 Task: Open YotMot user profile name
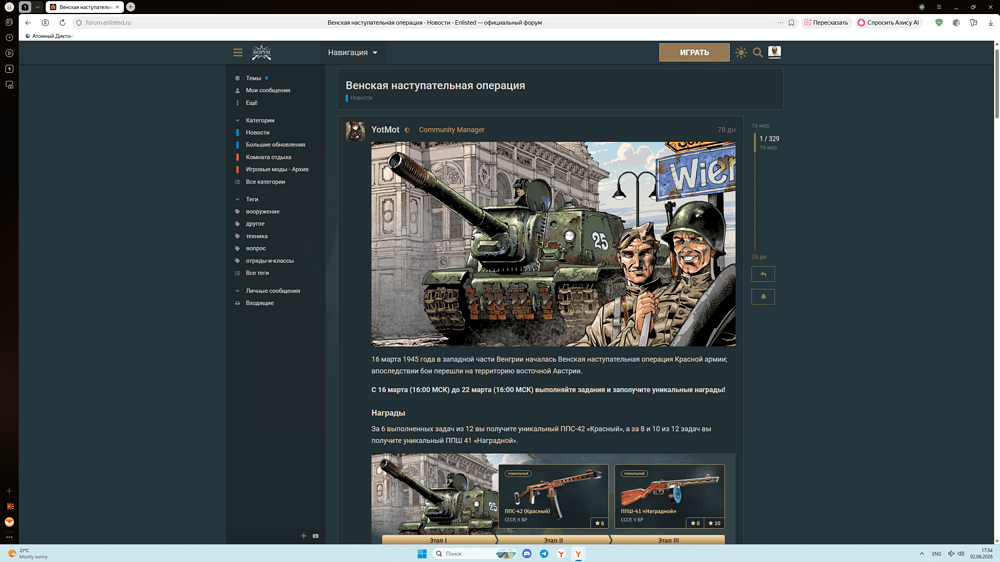pyautogui.click(x=385, y=129)
